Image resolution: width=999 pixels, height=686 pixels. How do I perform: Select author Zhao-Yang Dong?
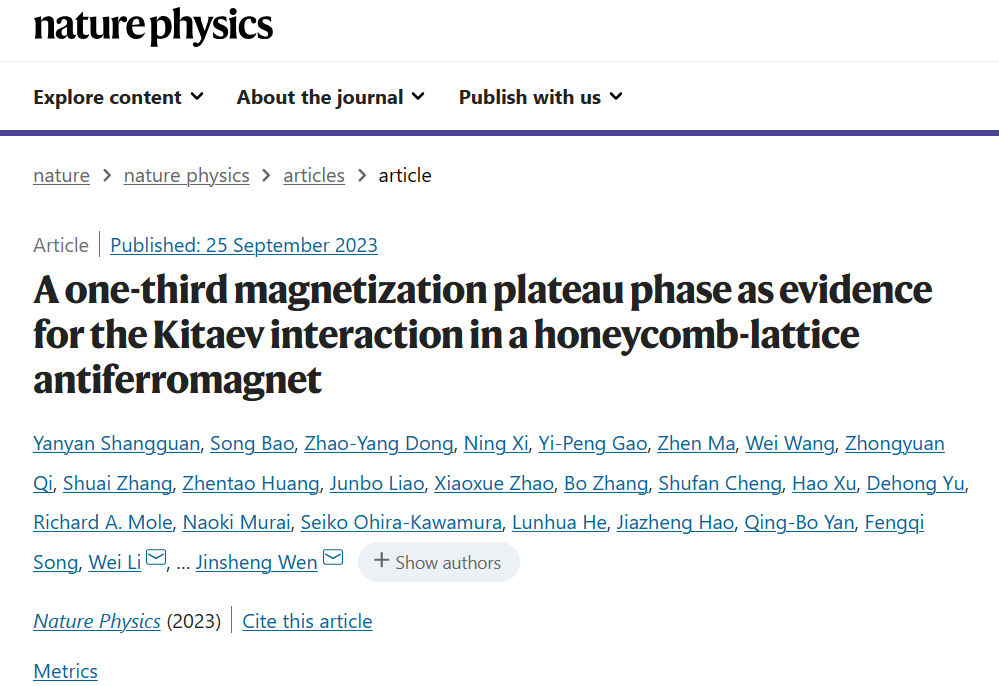[x=379, y=443]
